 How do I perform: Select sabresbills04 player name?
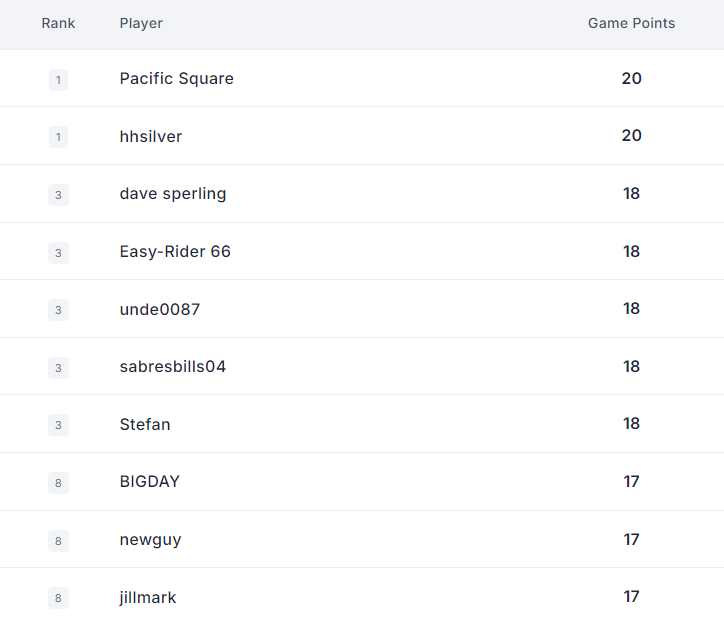click(x=173, y=367)
